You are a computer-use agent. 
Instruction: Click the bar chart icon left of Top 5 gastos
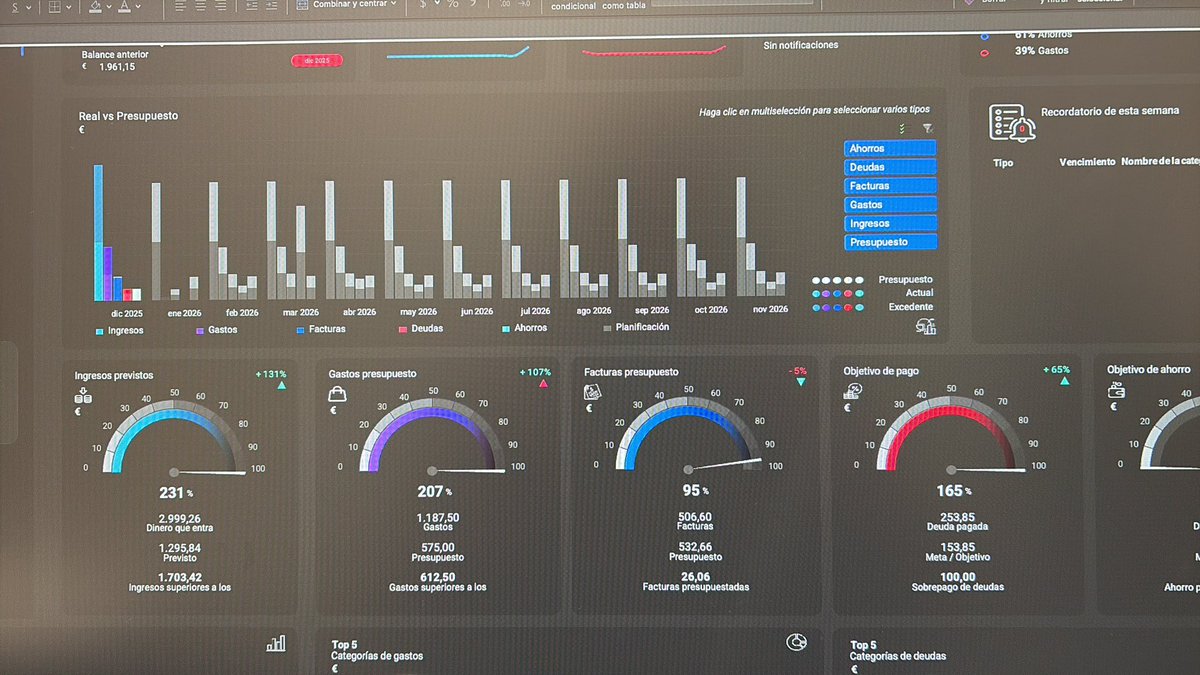point(276,643)
